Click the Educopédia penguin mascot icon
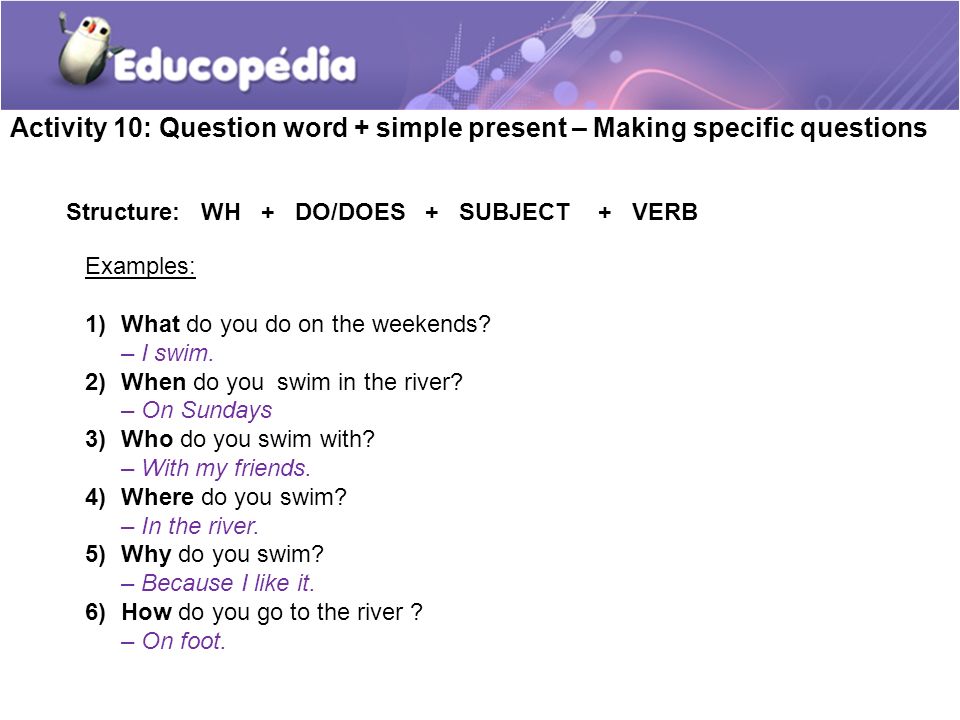Screen dimensions: 960x720 [x=88, y=50]
